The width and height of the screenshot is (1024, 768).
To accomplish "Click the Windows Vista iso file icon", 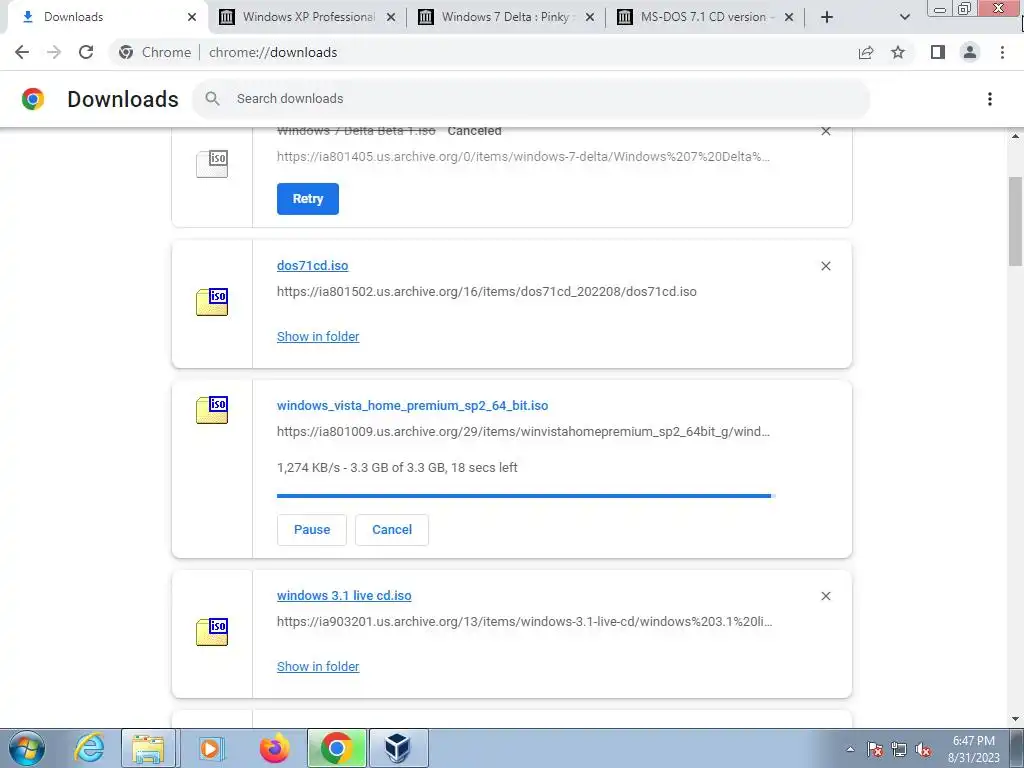I will coord(212,409).
